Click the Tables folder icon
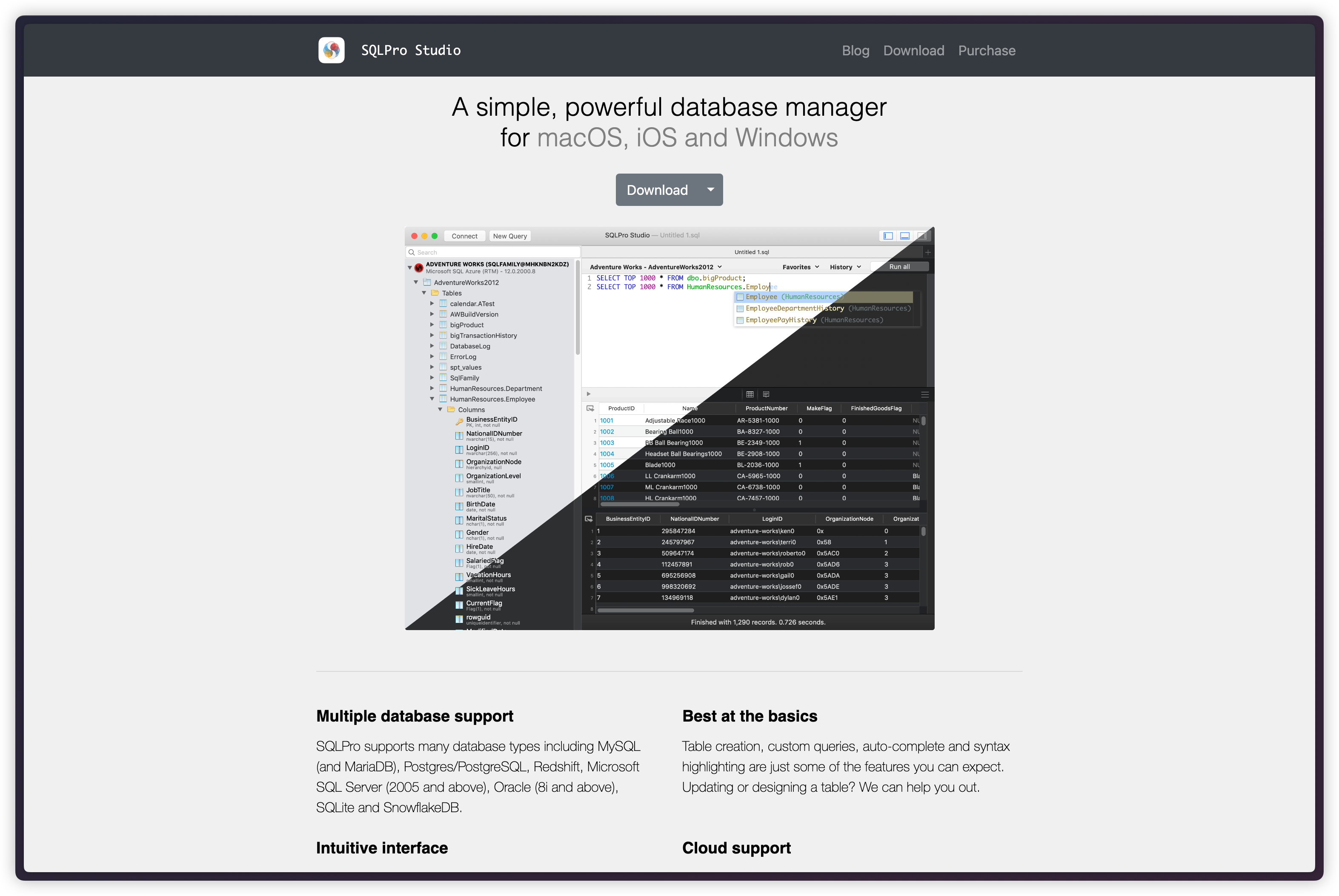The width and height of the screenshot is (1339, 896). (435, 293)
